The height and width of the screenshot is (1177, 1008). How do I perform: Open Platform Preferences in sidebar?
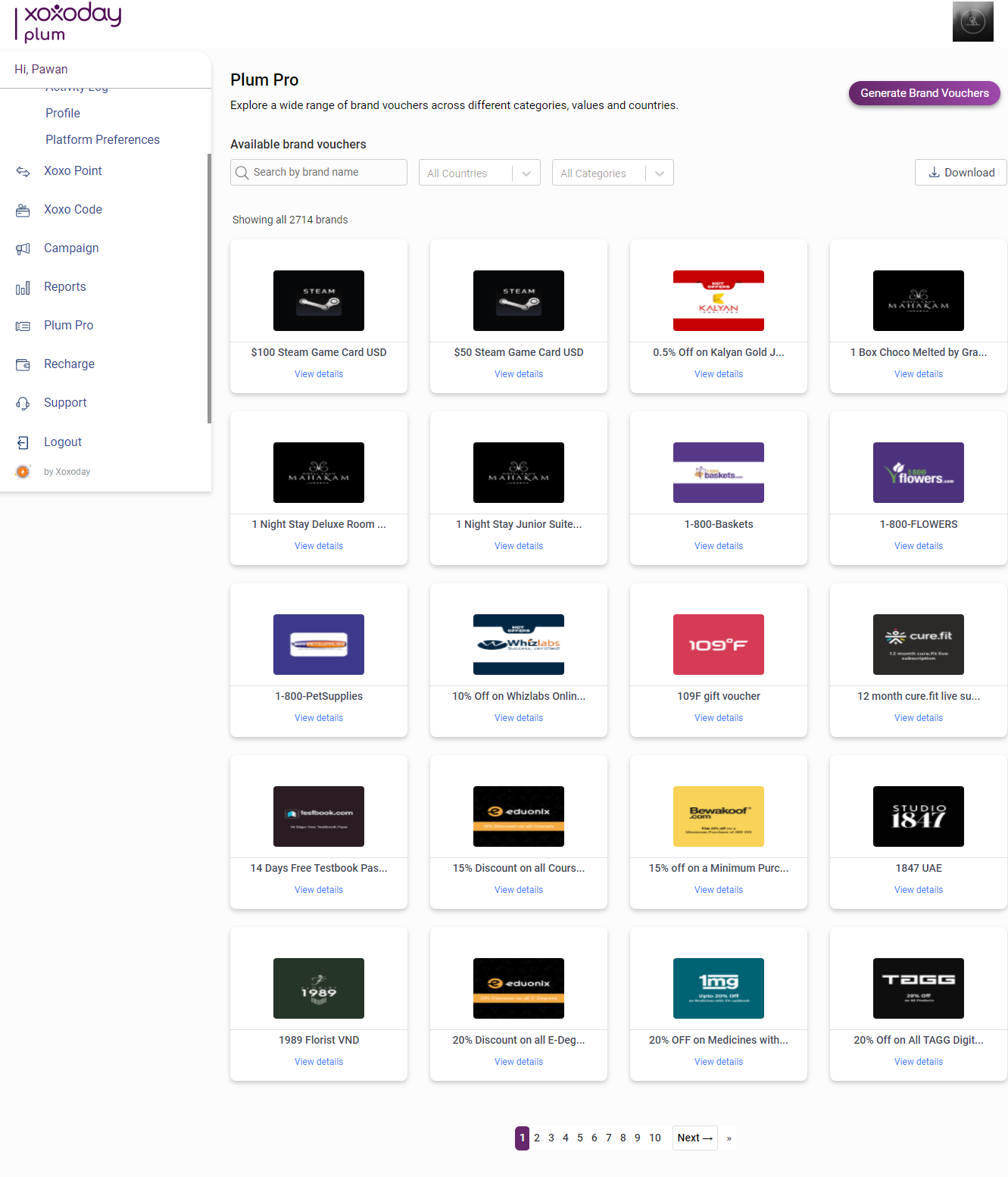click(x=102, y=139)
